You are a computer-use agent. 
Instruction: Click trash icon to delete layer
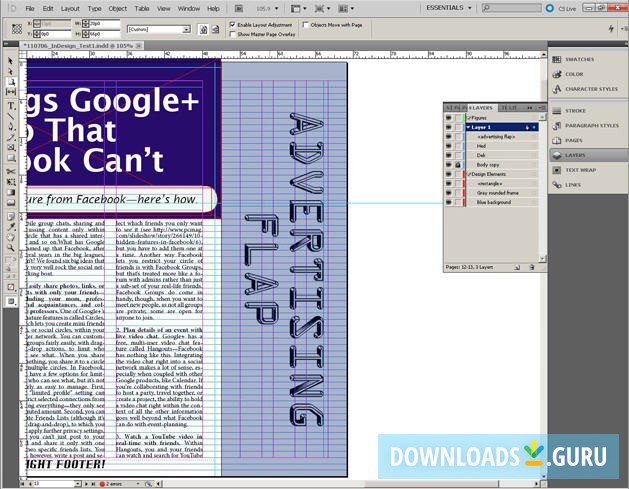point(532,268)
